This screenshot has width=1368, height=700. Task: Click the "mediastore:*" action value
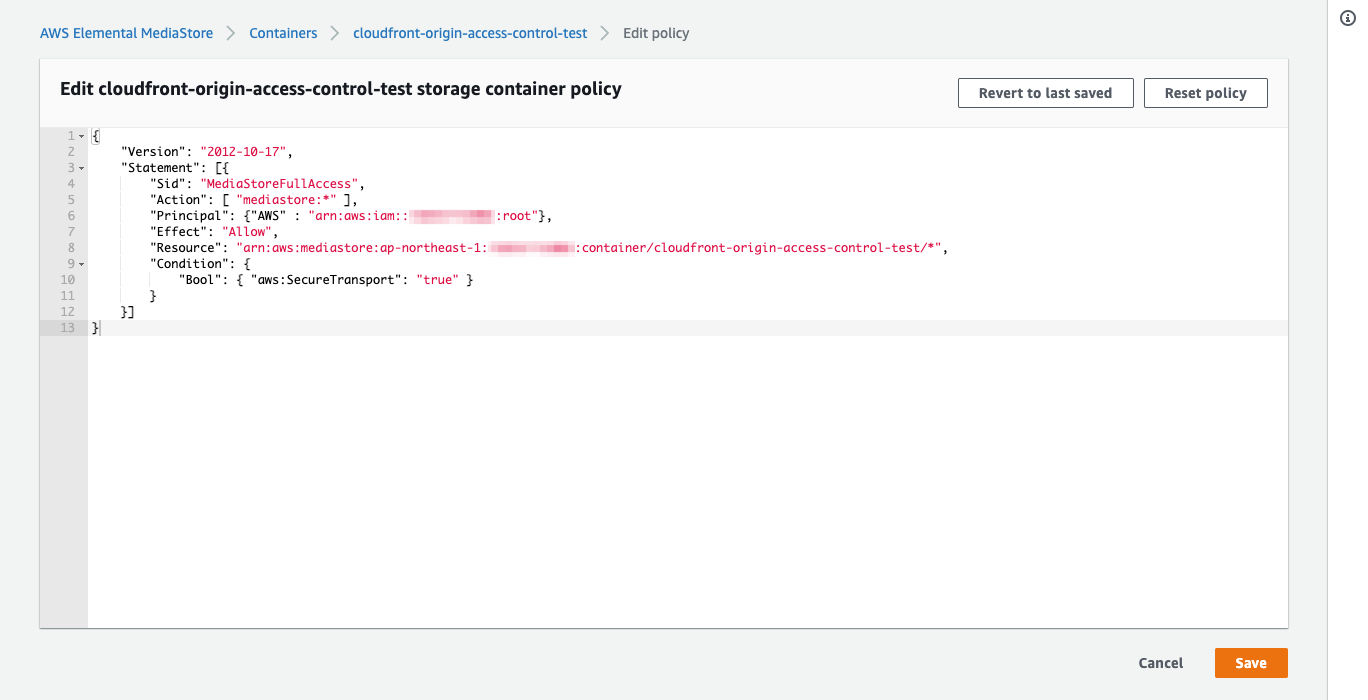(x=287, y=200)
